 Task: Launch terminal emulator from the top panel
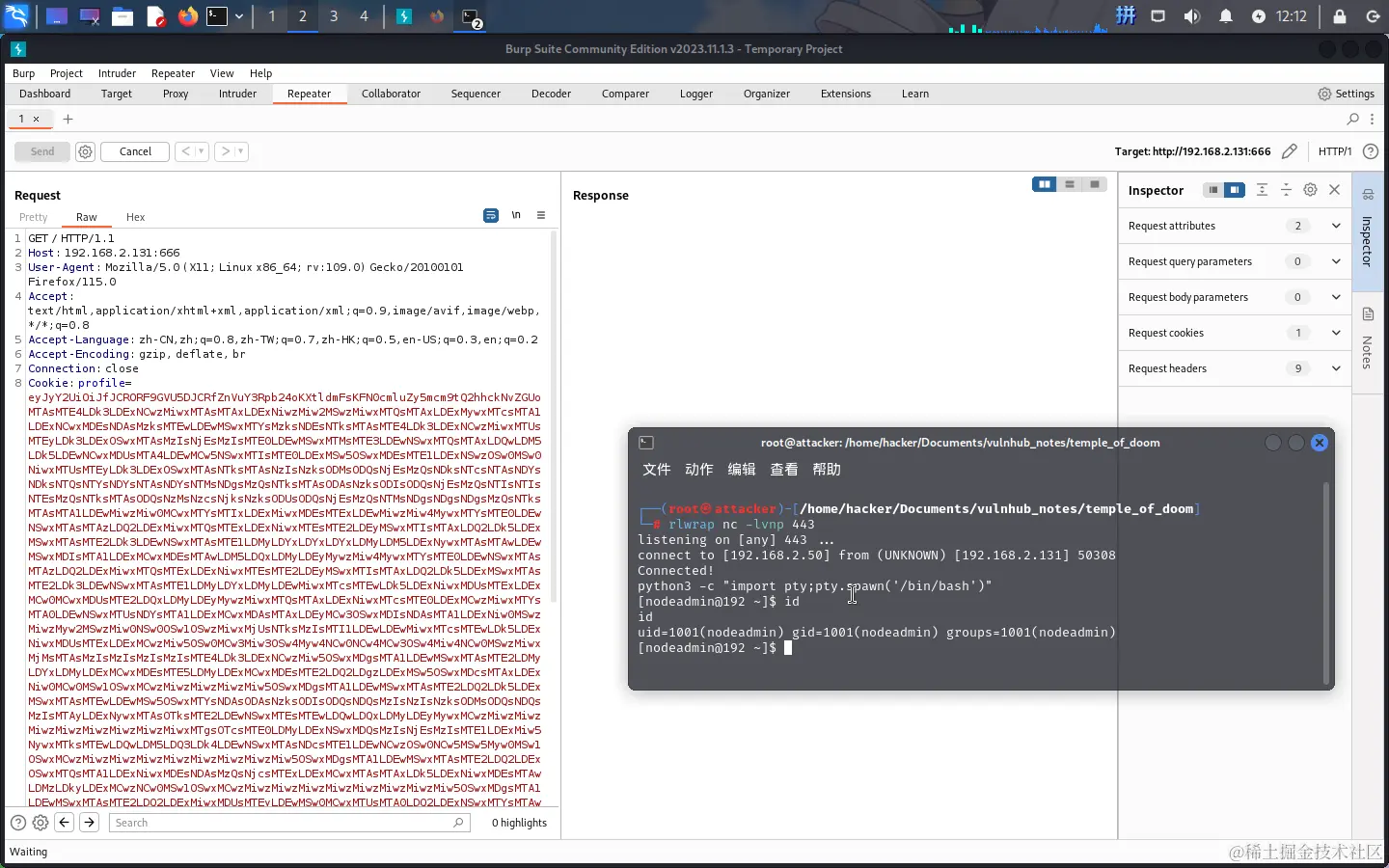(x=217, y=16)
